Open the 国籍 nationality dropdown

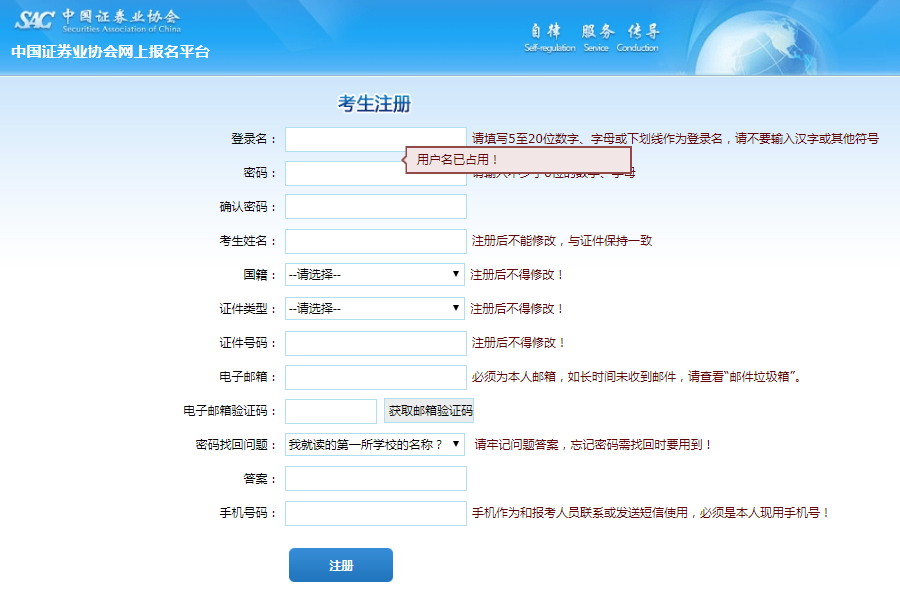pos(375,274)
